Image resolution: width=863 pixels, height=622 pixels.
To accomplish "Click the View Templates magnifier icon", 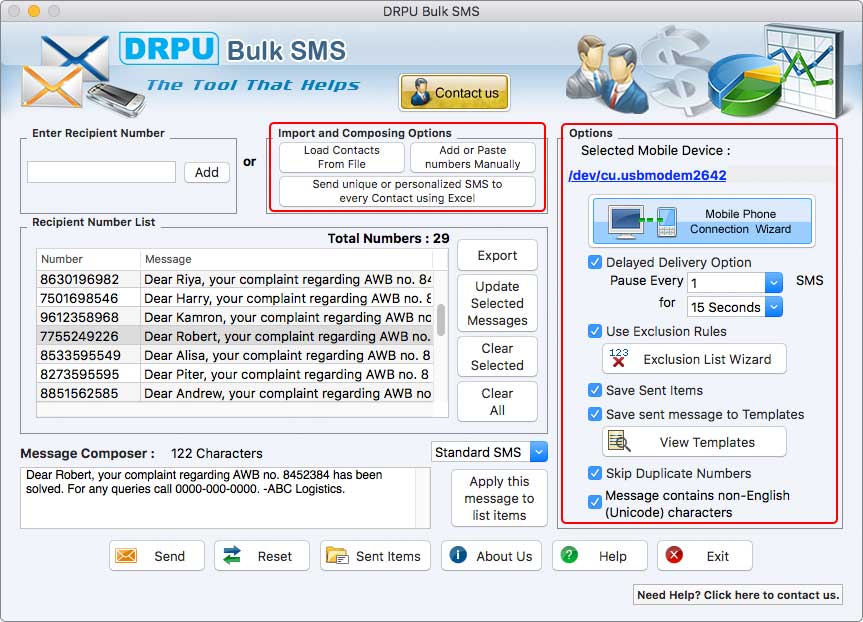I will point(619,441).
